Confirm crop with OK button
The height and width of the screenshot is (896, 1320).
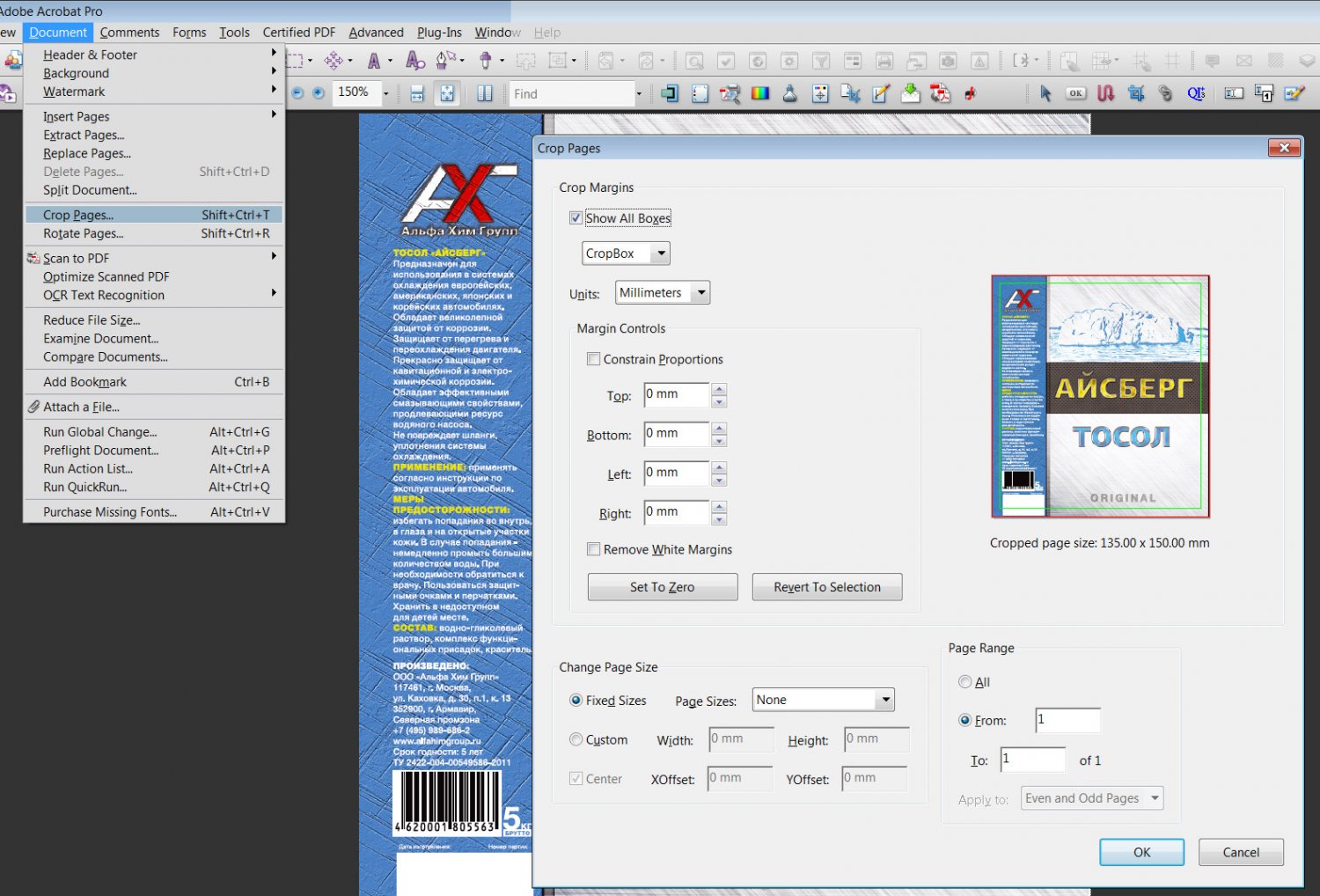tap(1141, 852)
